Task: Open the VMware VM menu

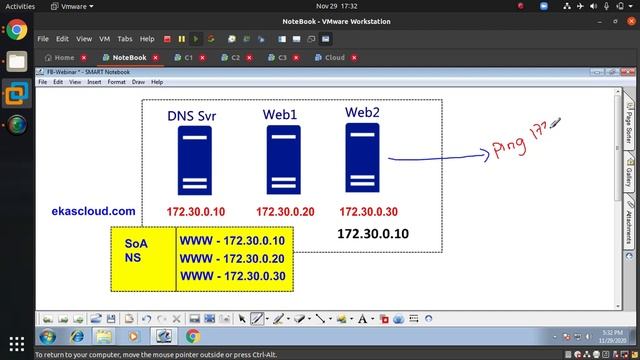Action: click(x=104, y=39)
